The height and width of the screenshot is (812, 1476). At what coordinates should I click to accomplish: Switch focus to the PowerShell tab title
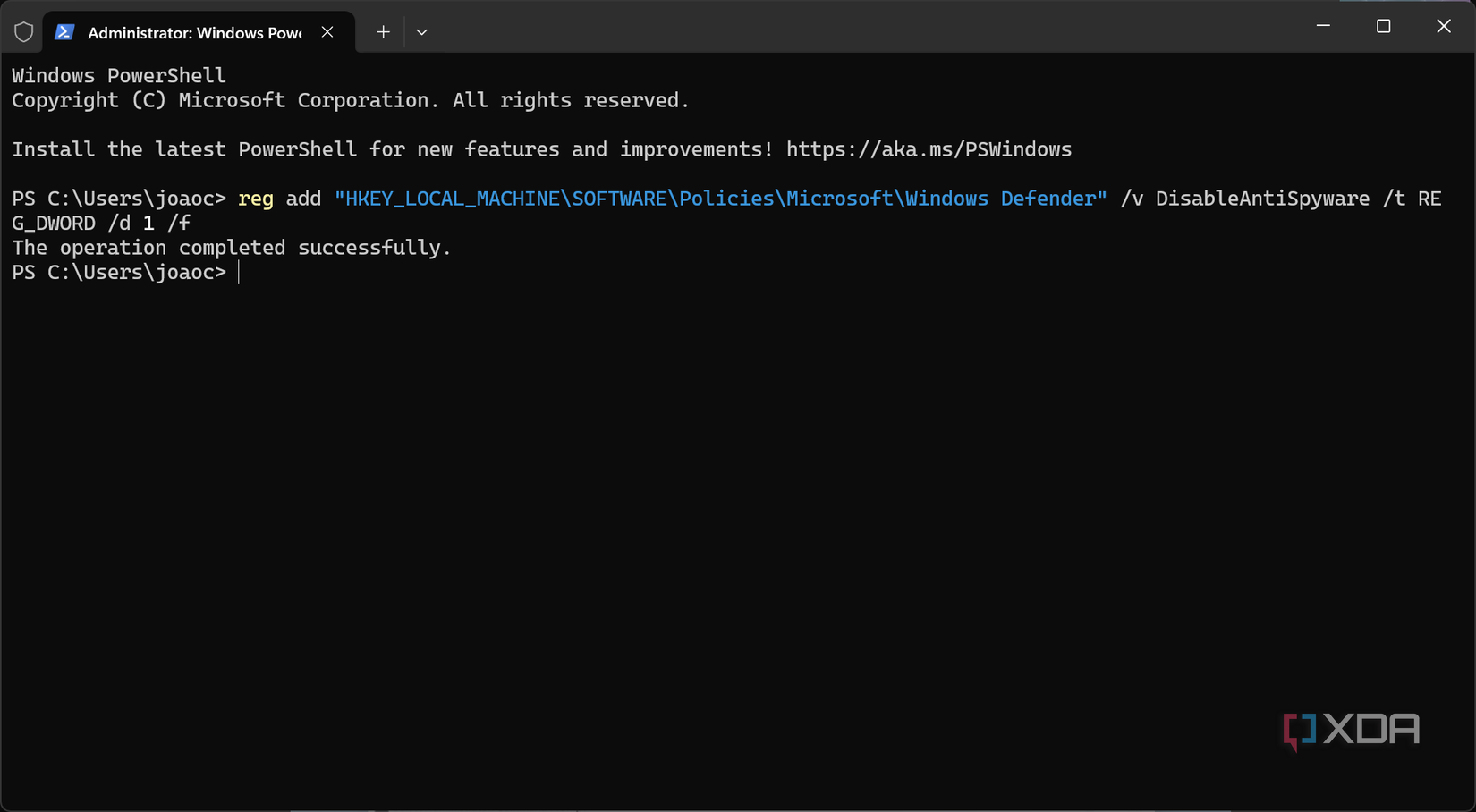[192, 32]
